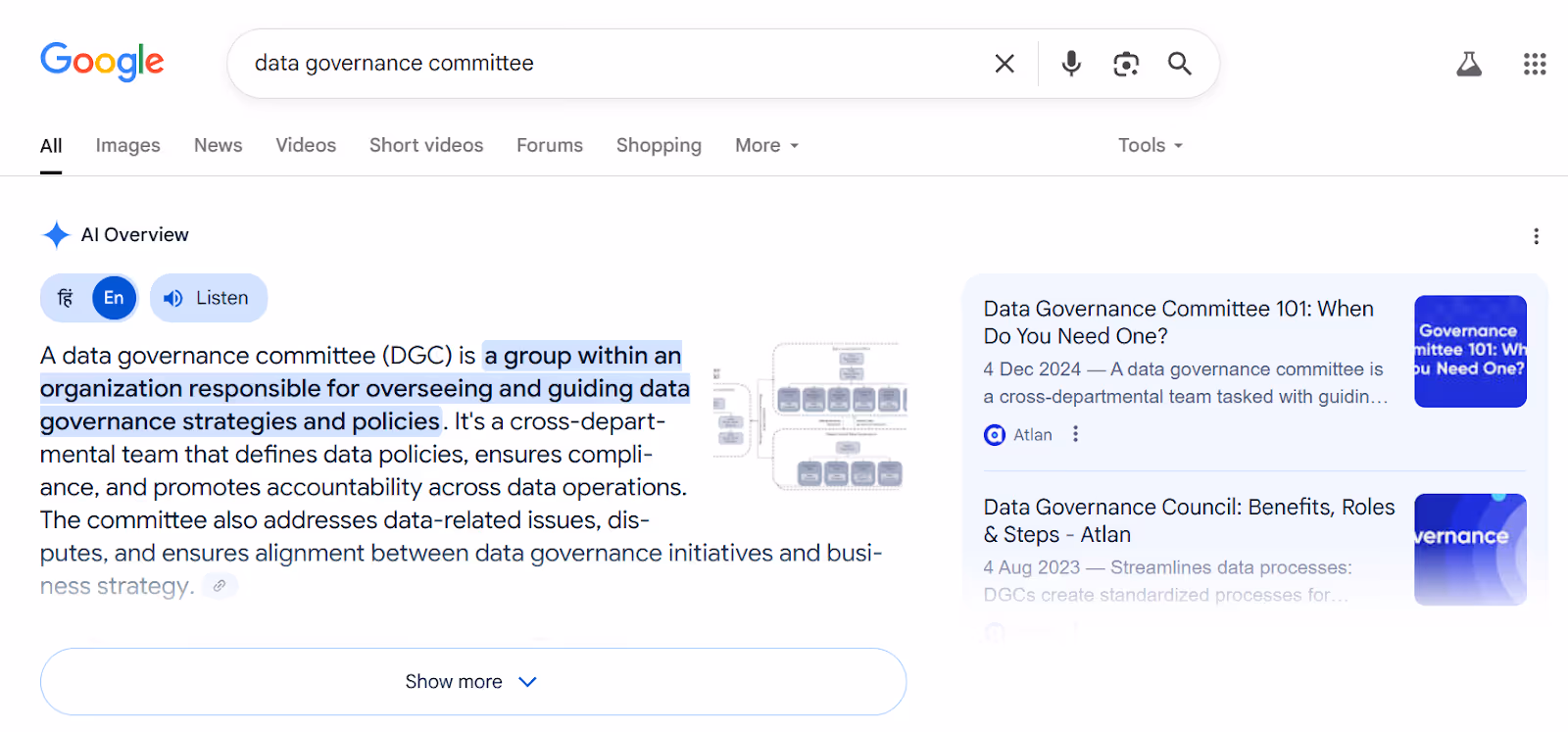Open 'Data Governance Council: Benefits, Roles' link

point(1189,520)
